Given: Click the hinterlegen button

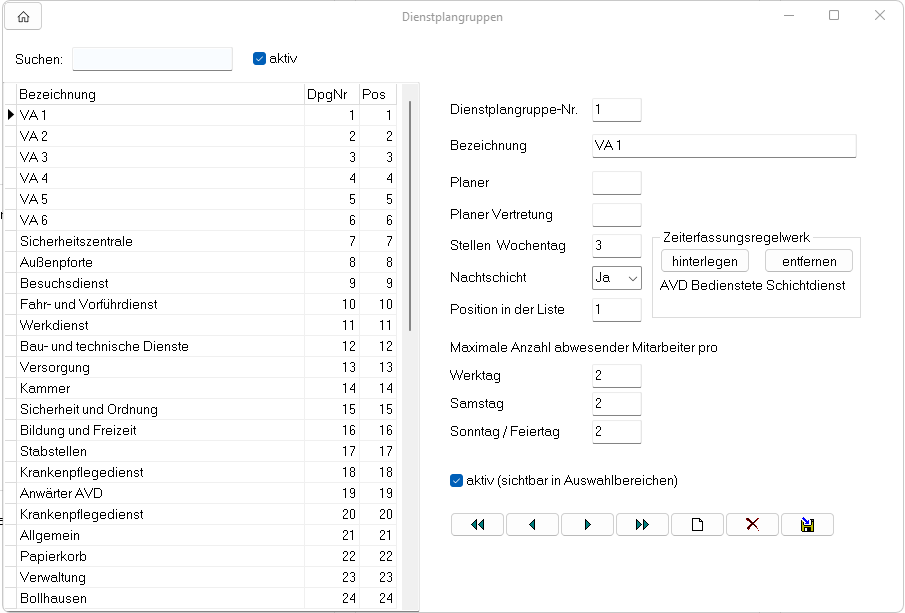Looking at the screenshot, I should (705, 261).
